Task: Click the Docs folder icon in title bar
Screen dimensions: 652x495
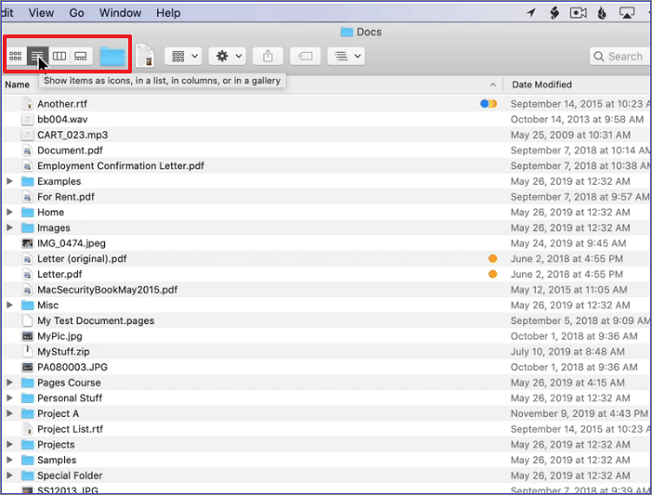Action: (x=347, y=32)
